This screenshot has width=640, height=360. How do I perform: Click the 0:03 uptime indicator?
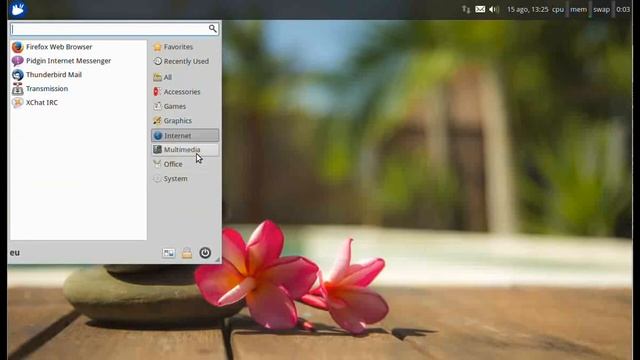(x=623, y=9)
